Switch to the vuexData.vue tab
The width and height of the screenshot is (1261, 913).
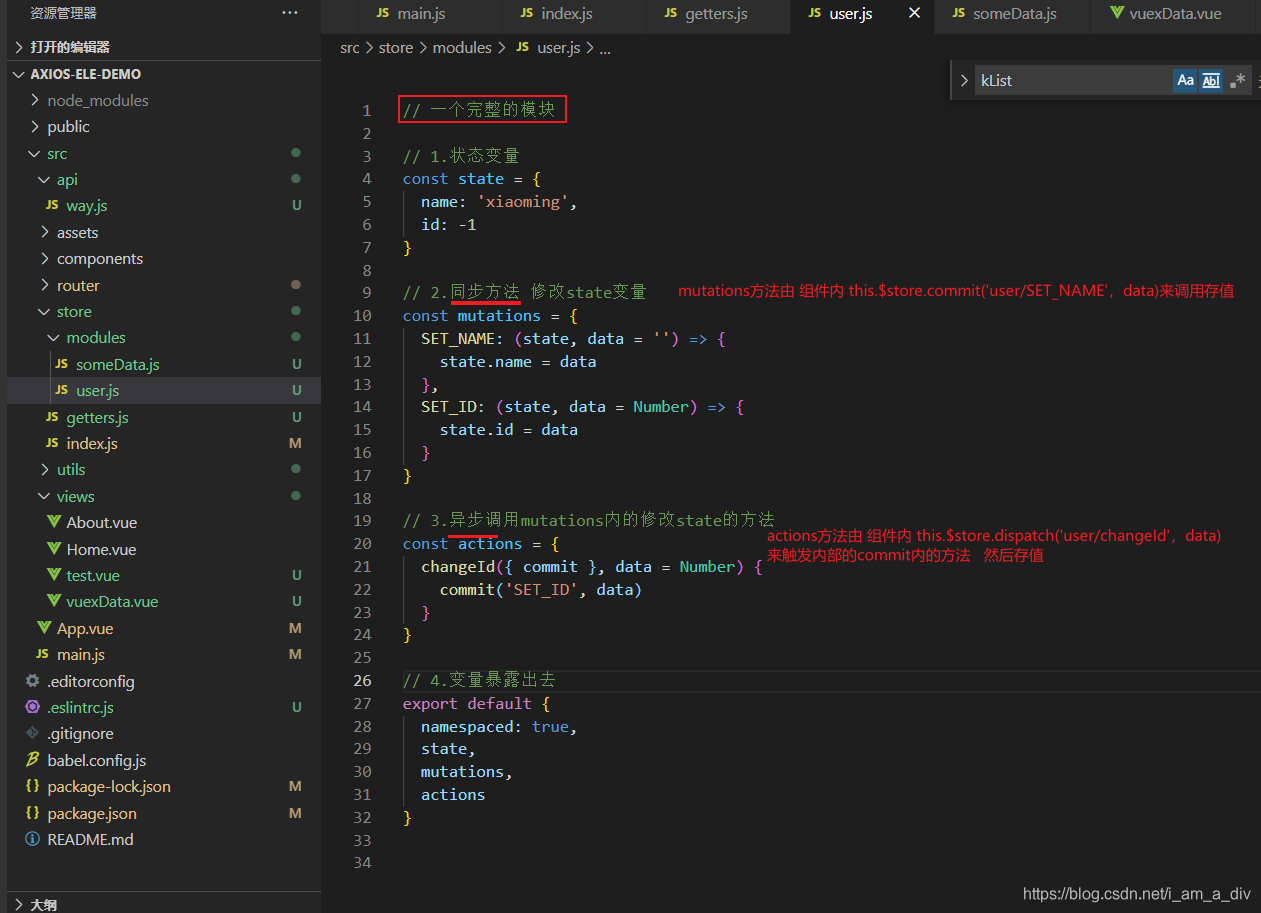tap(1174, 14)
